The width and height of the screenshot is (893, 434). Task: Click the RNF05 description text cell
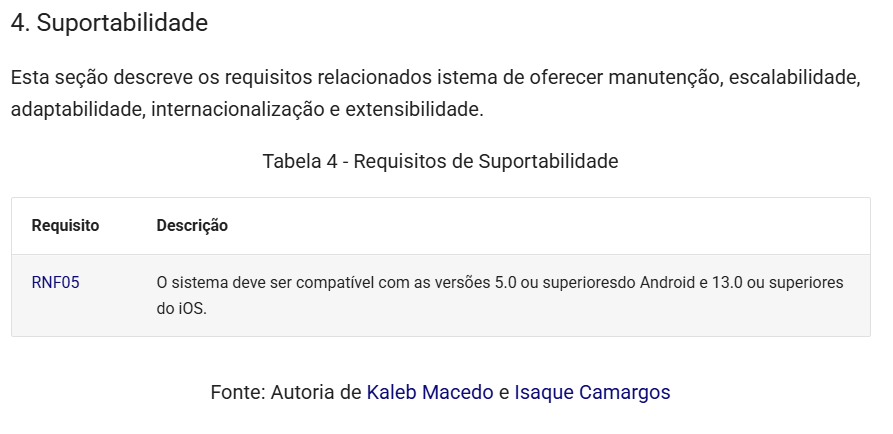click(x=500, y=296)
